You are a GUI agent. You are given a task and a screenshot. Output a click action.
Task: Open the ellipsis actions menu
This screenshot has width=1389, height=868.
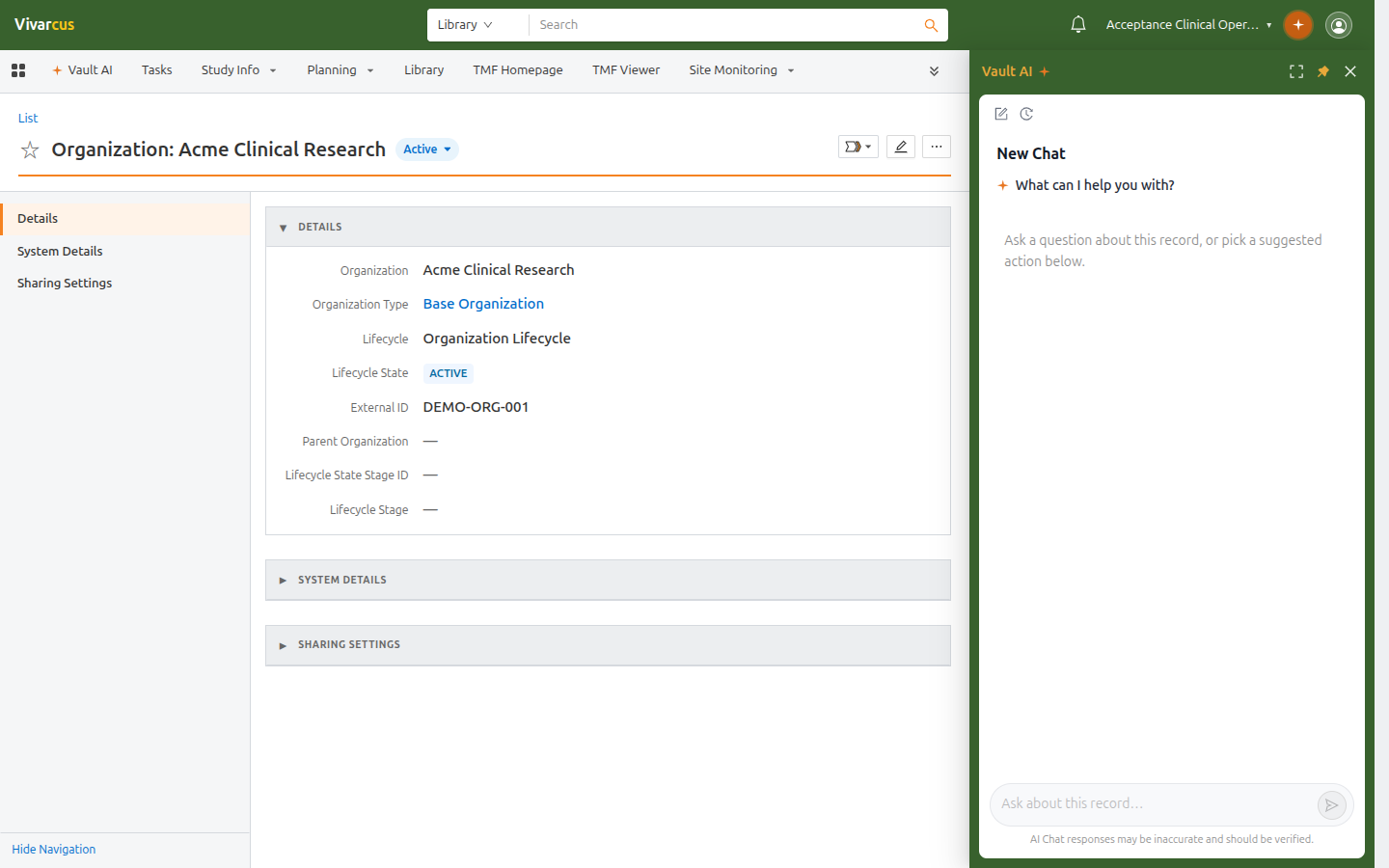coord(937,147)
